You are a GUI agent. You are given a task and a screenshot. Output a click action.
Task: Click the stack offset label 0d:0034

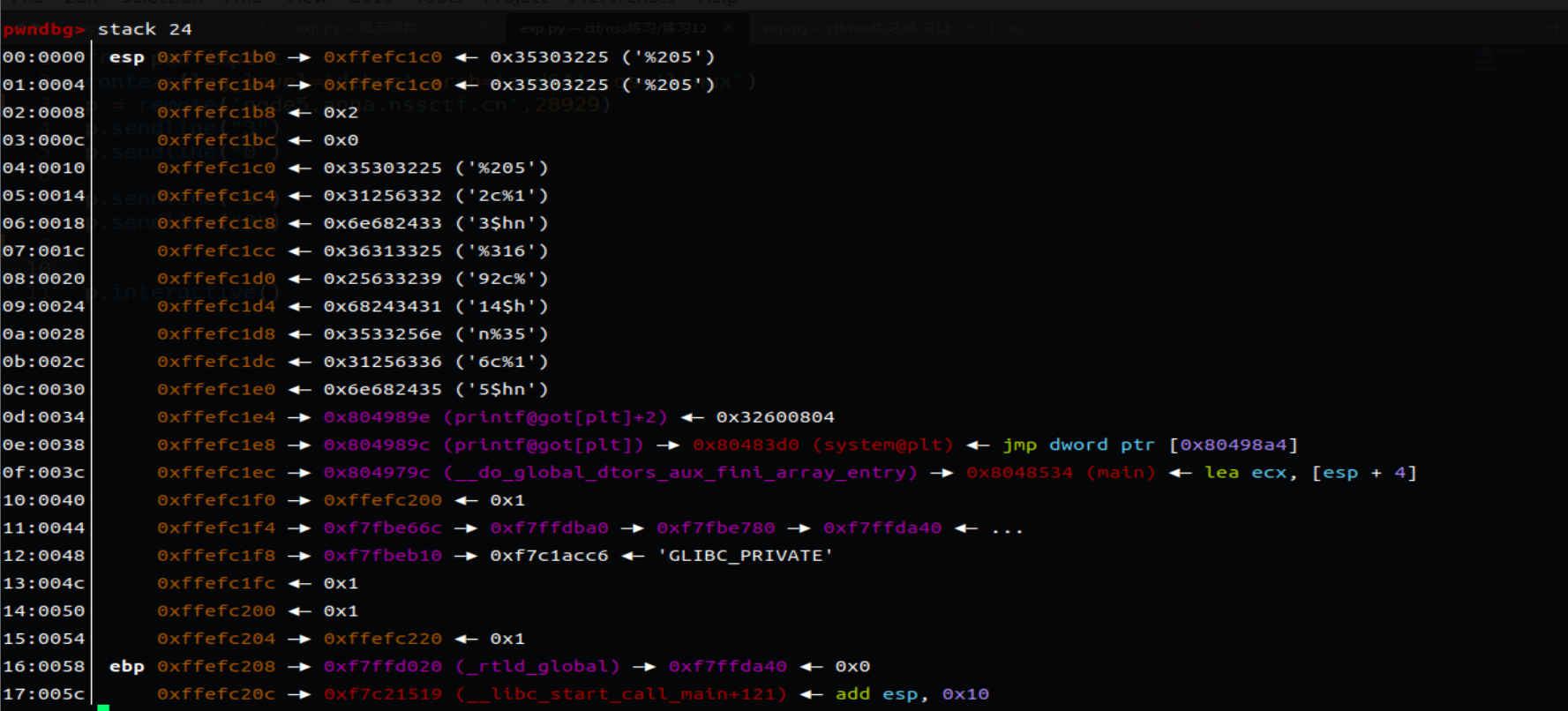pyautogui.click(x=44, y=417)
